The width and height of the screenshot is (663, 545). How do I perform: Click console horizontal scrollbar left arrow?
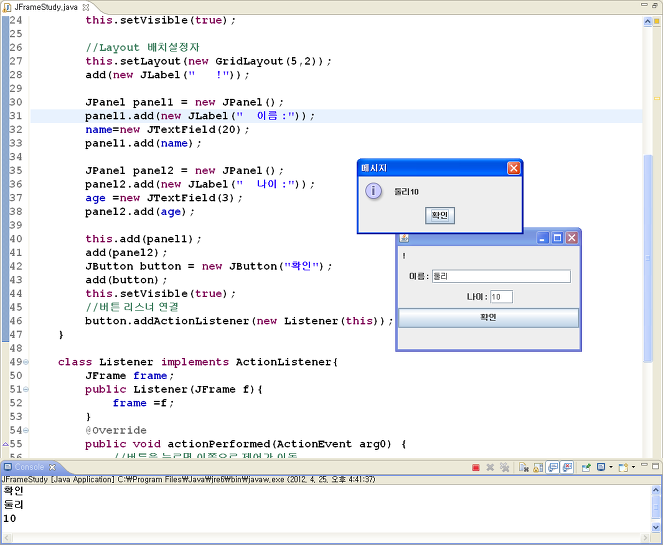point(6,538)
